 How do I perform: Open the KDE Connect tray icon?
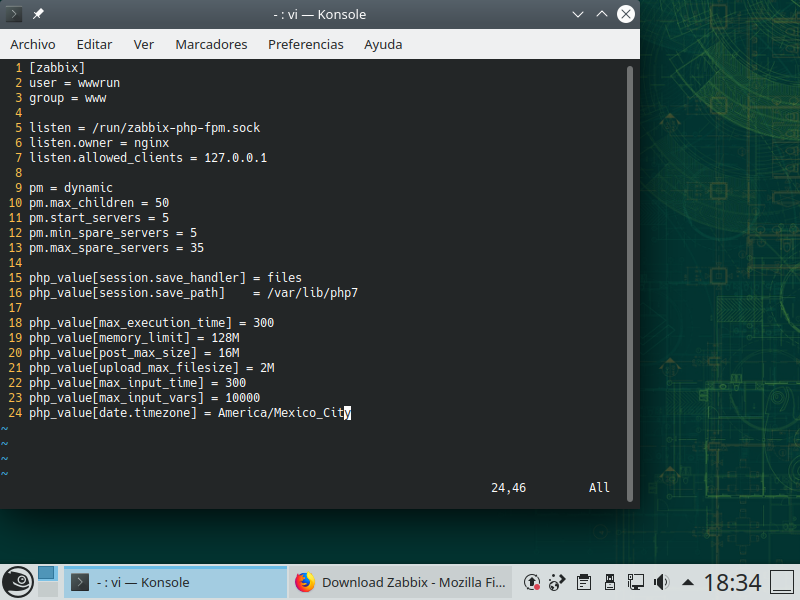[x=557, y=582]
